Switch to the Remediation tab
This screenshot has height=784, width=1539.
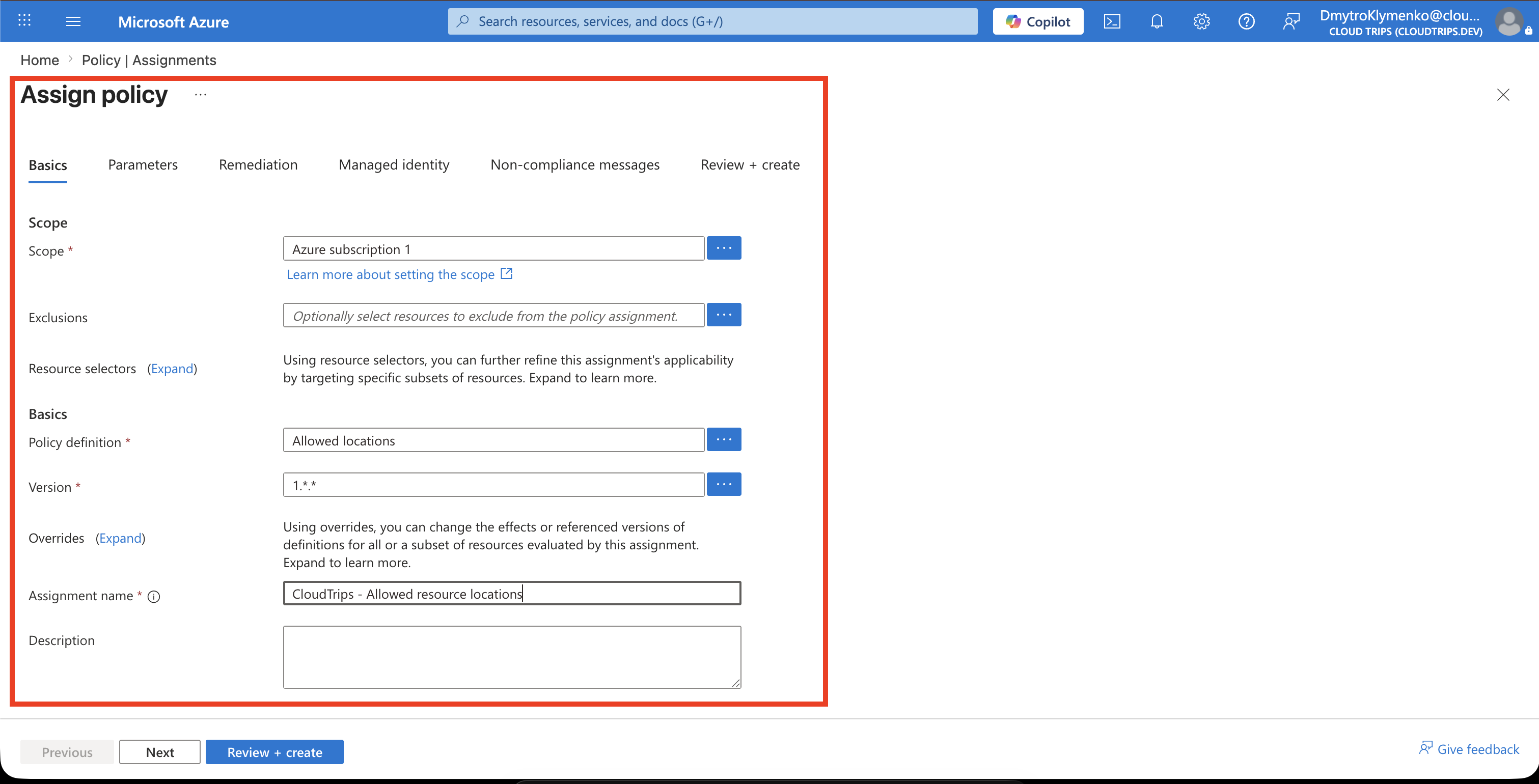pyautogui.click(x=258, y=165)
